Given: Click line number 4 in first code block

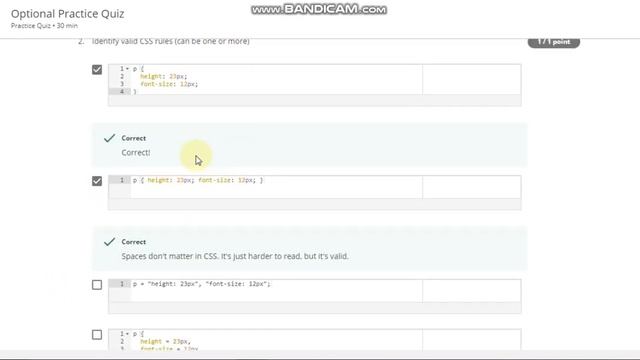Looking at the screenshot, I should [122, 91].
